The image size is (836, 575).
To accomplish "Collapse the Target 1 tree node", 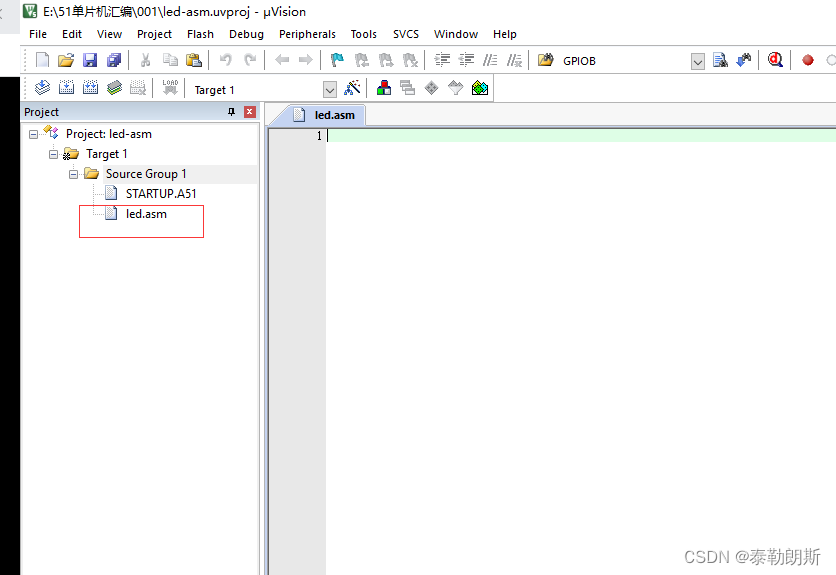I will [53, 154].
